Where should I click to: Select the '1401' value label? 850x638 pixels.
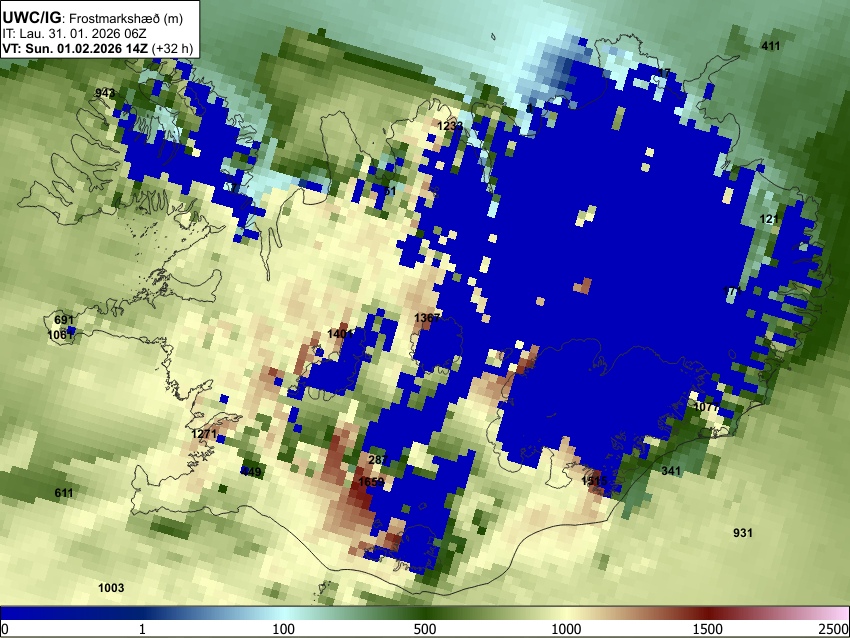pyautogui.click(x=340, y=334)
